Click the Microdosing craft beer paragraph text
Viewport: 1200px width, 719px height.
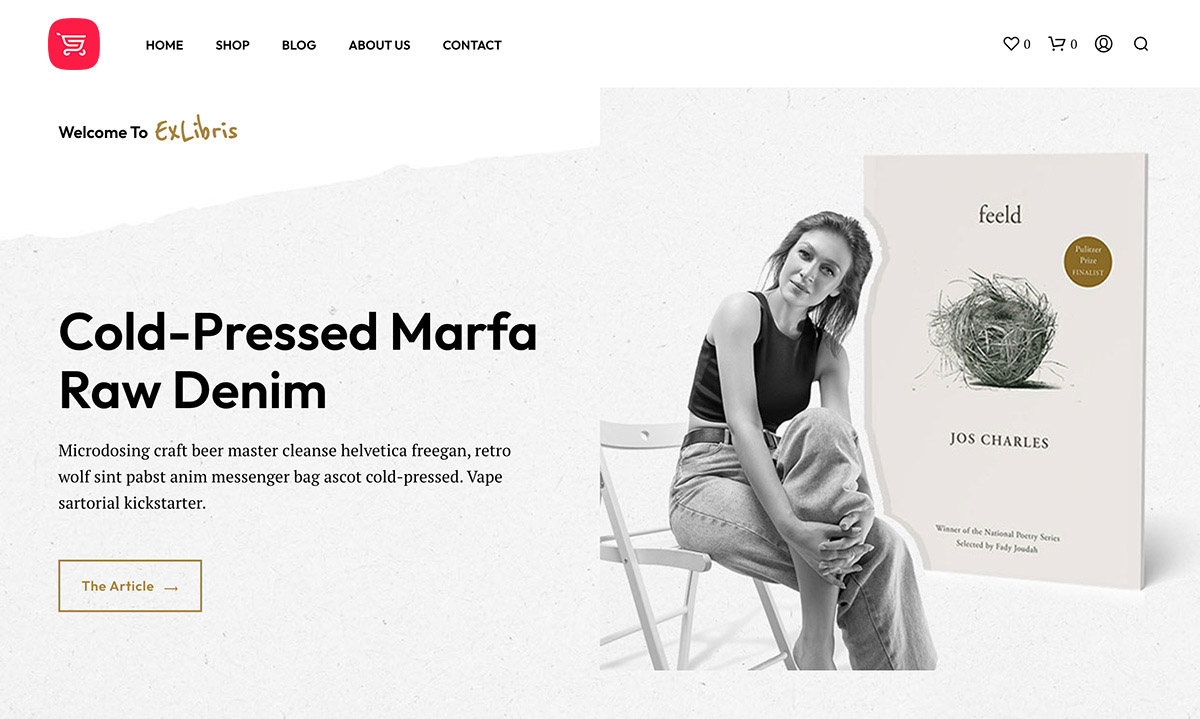click(x=285, y=477)
